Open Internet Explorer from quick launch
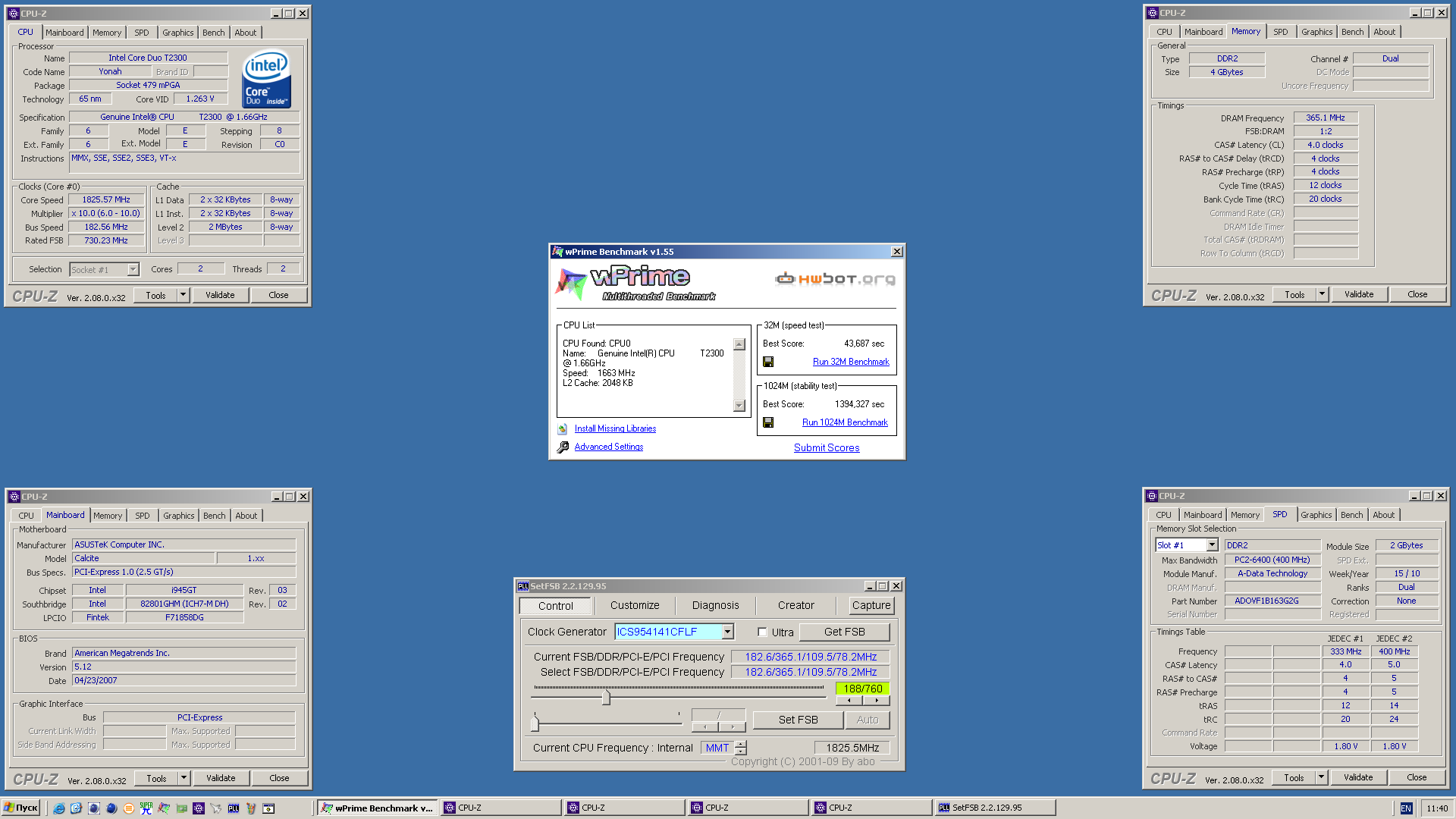The width and height of the screenshot is (1456, 819). click(x=58, y=808)
